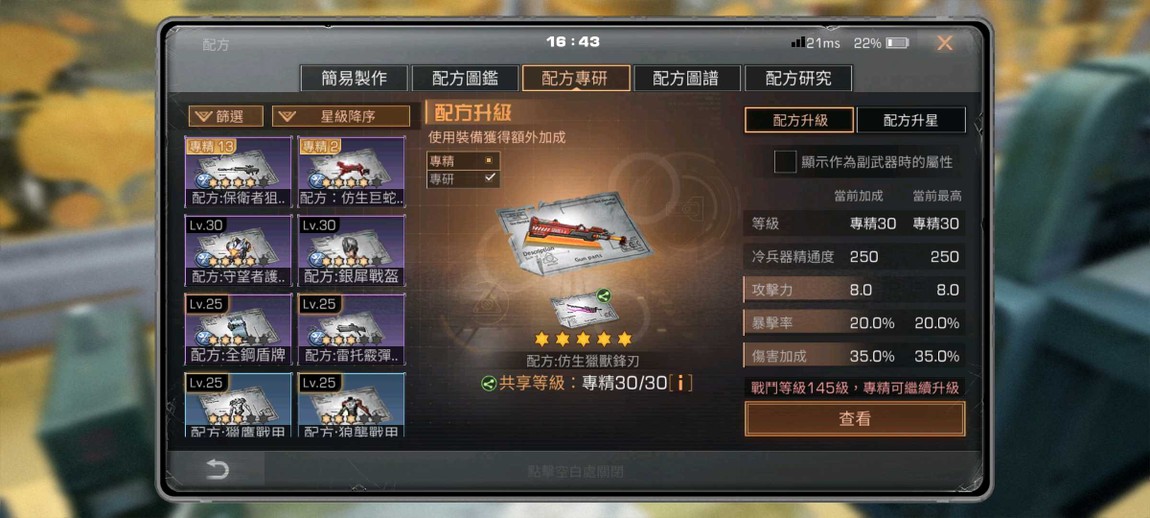The width and height of the screenshot is (1150, 518).
Task: Click the 查看 button
Action: click(x=854, y=419)
